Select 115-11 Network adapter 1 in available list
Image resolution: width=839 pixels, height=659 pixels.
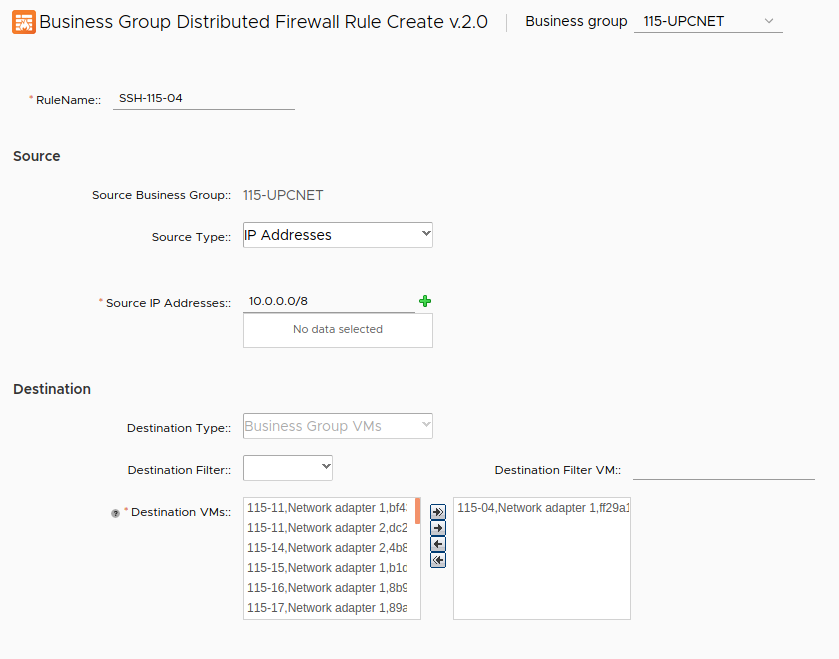(327, 508)
